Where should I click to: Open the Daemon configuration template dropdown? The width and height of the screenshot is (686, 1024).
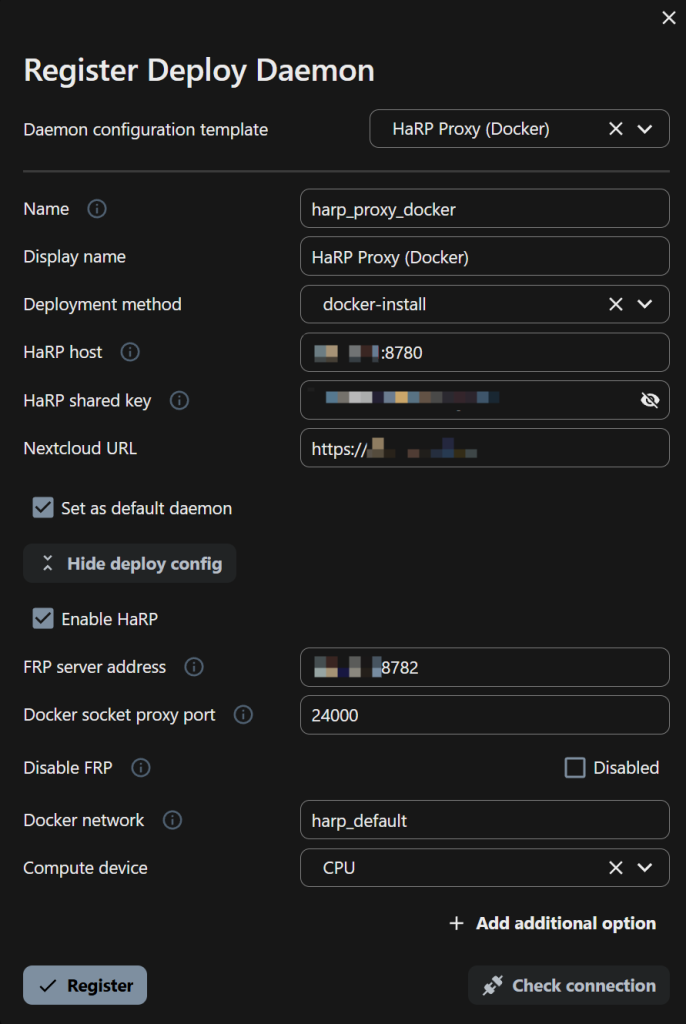(645, 129)
